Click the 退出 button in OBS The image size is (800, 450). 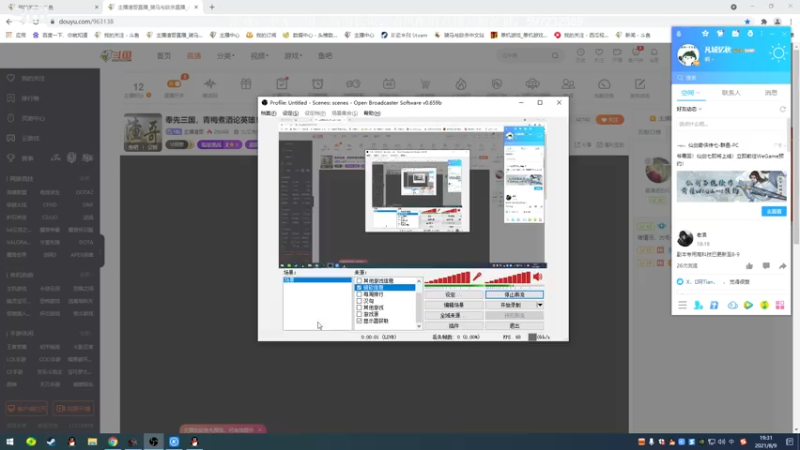pos(514,326)
